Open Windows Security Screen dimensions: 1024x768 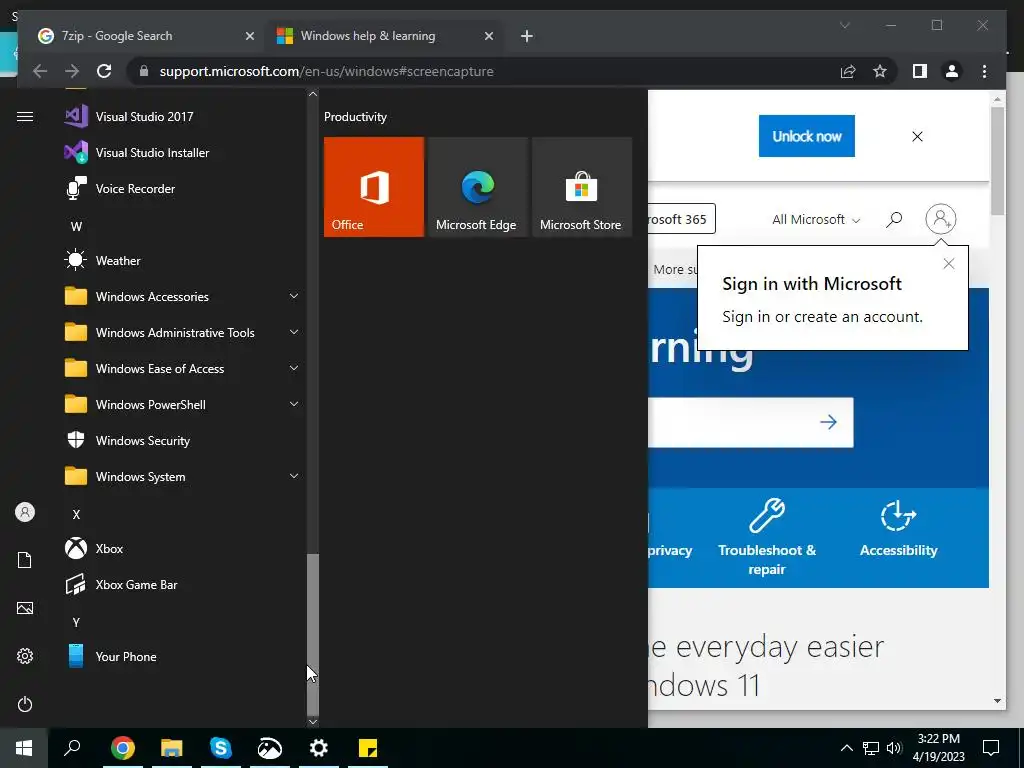pyautogui.click(x=180, y=441)
